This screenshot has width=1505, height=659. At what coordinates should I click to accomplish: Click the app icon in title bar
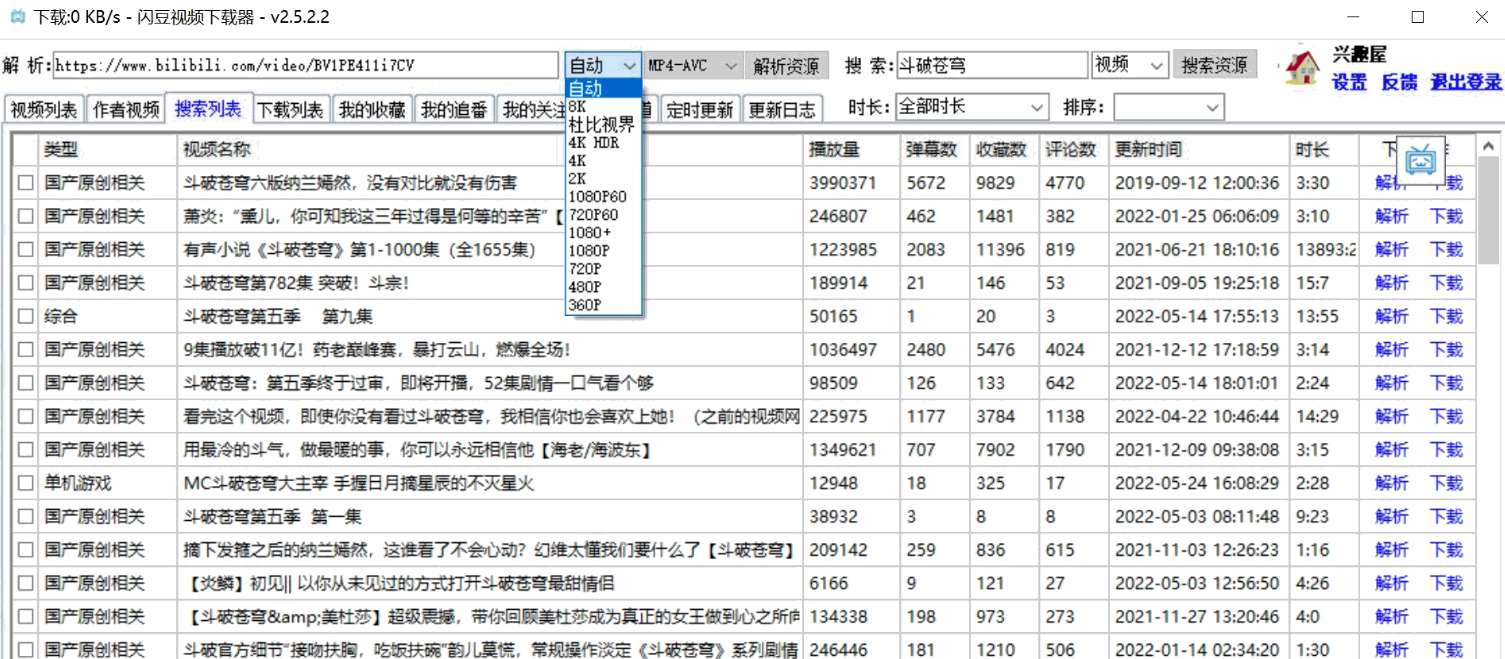[16, 17]
